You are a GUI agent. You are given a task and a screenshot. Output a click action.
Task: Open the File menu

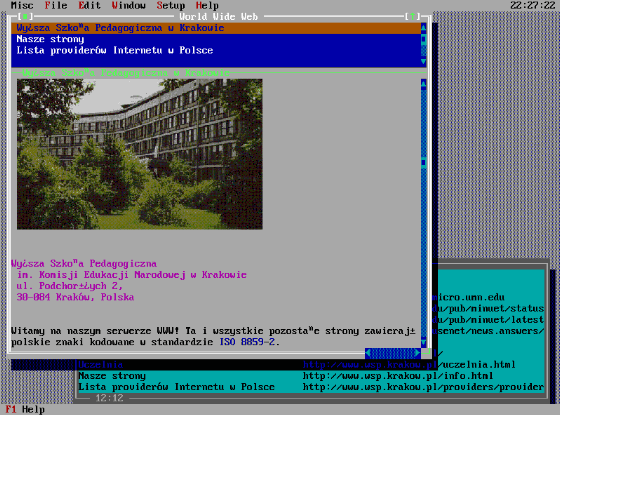click(56, 5)
